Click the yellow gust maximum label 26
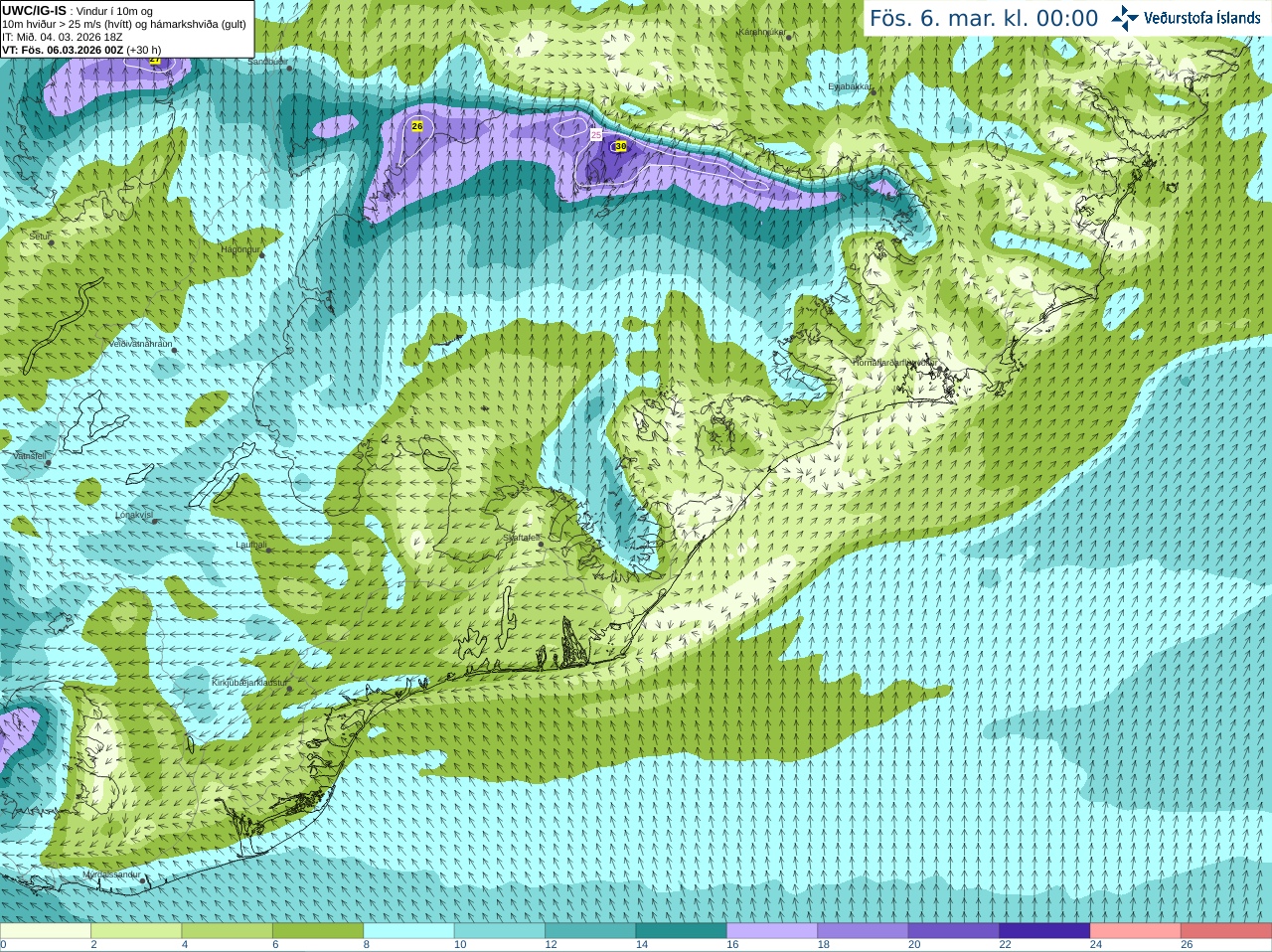 tap(417, 126)
